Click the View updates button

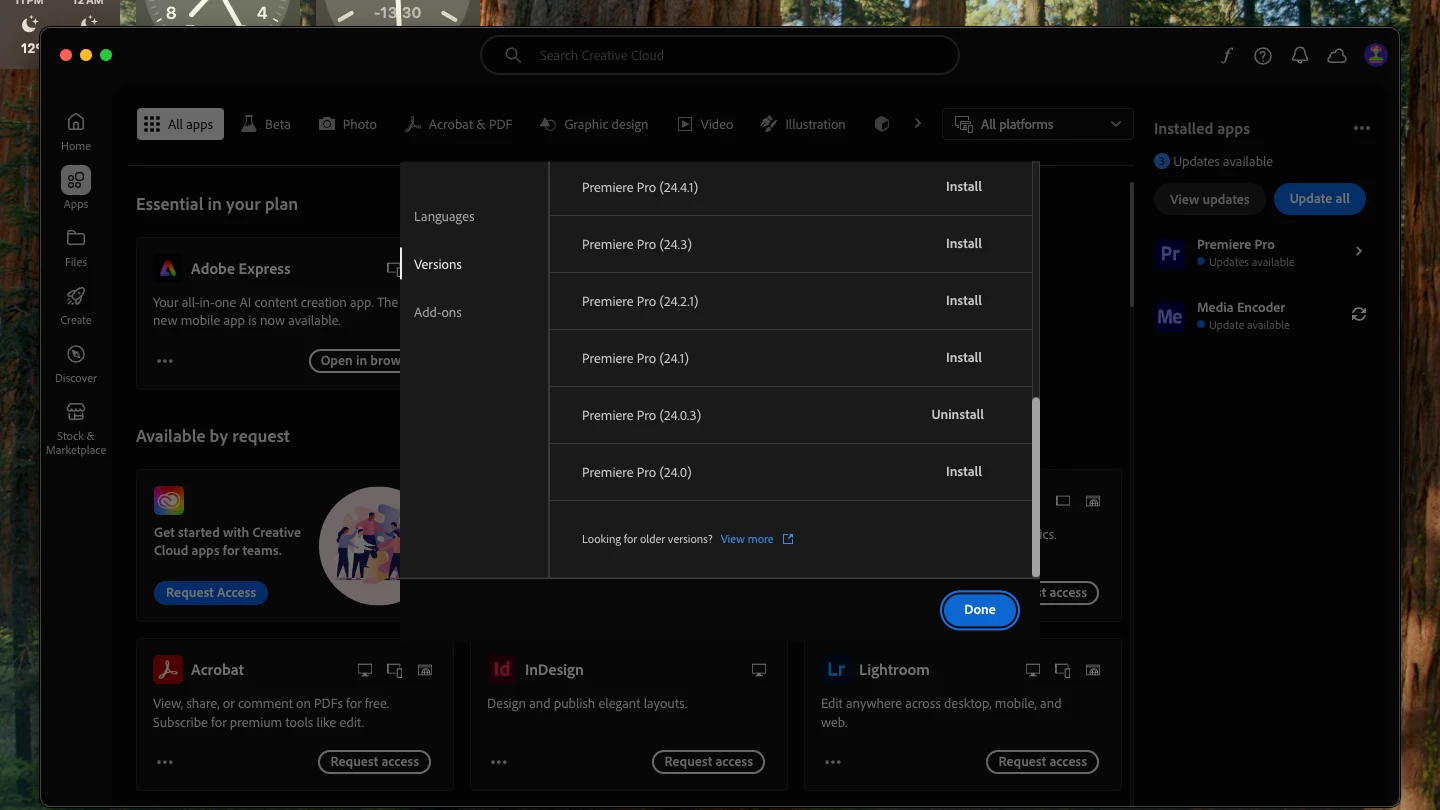pos(1209,199)
